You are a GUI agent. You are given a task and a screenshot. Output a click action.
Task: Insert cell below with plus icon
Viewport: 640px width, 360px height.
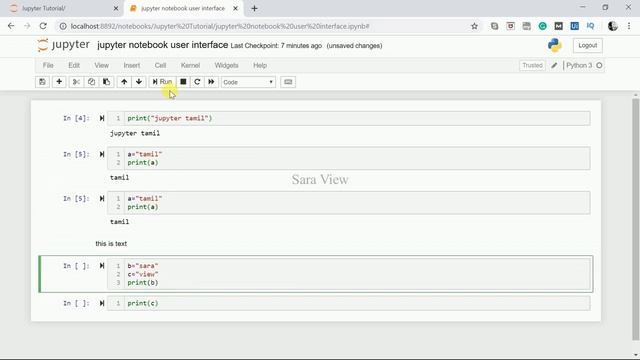click(x=59, y=82)
